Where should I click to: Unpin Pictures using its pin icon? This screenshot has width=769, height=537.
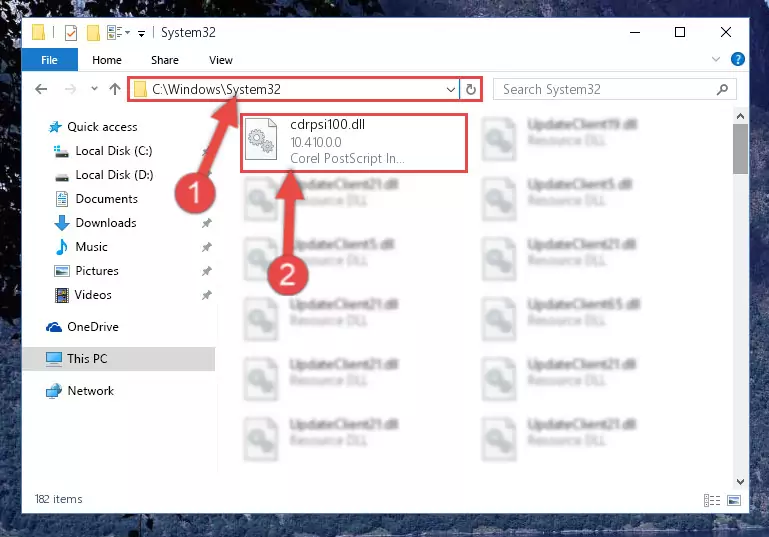click(x=206, y=271)
